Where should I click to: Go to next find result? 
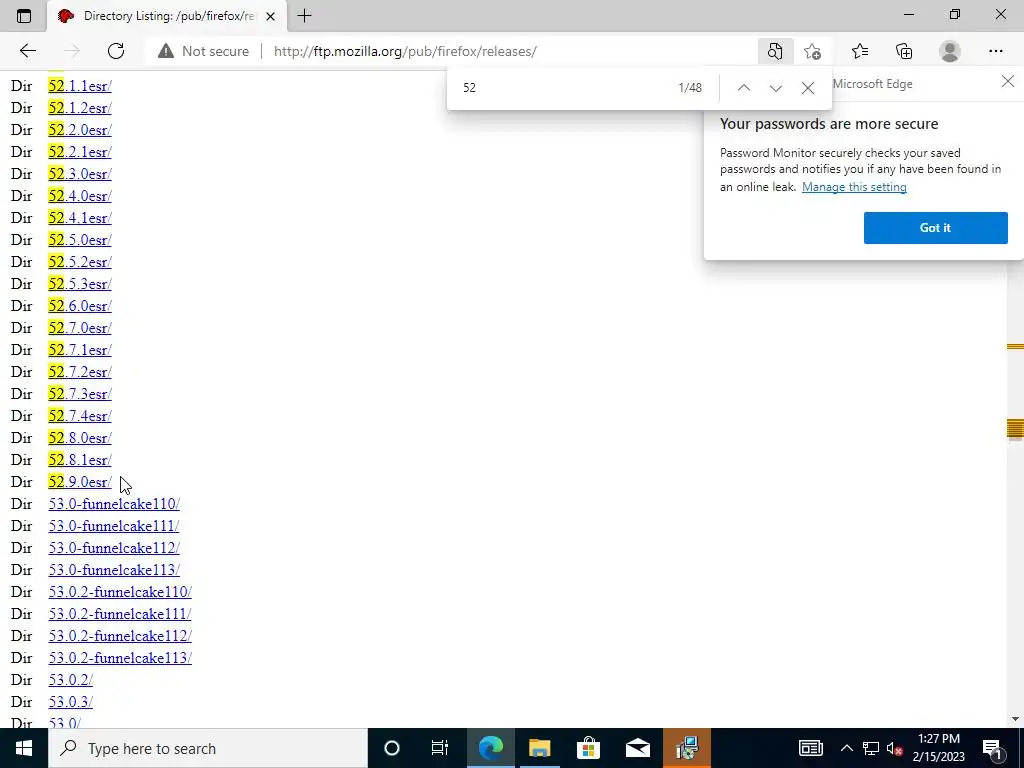(775, 88)
